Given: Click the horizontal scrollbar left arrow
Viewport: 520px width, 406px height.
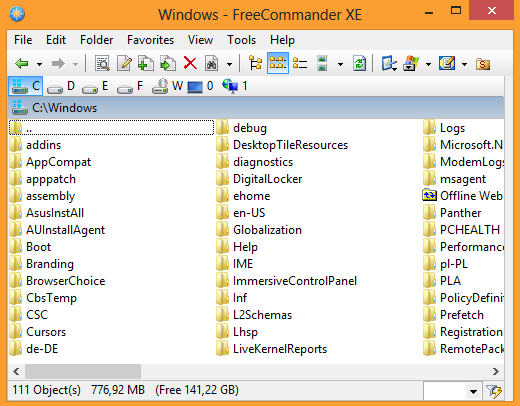Looking at the screenshot, I should point(16,371).
